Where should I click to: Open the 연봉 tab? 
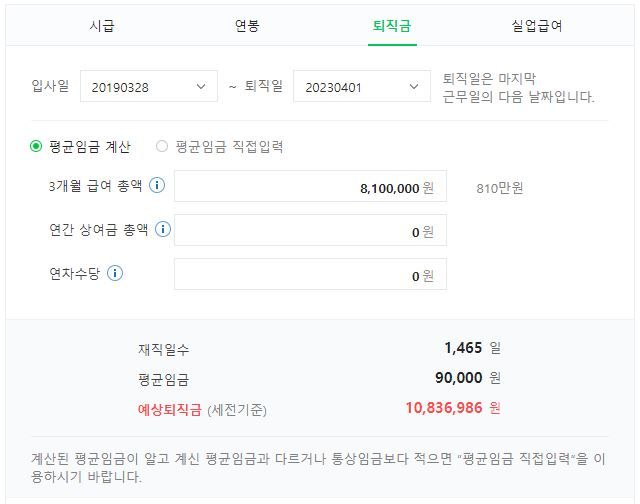247,26
